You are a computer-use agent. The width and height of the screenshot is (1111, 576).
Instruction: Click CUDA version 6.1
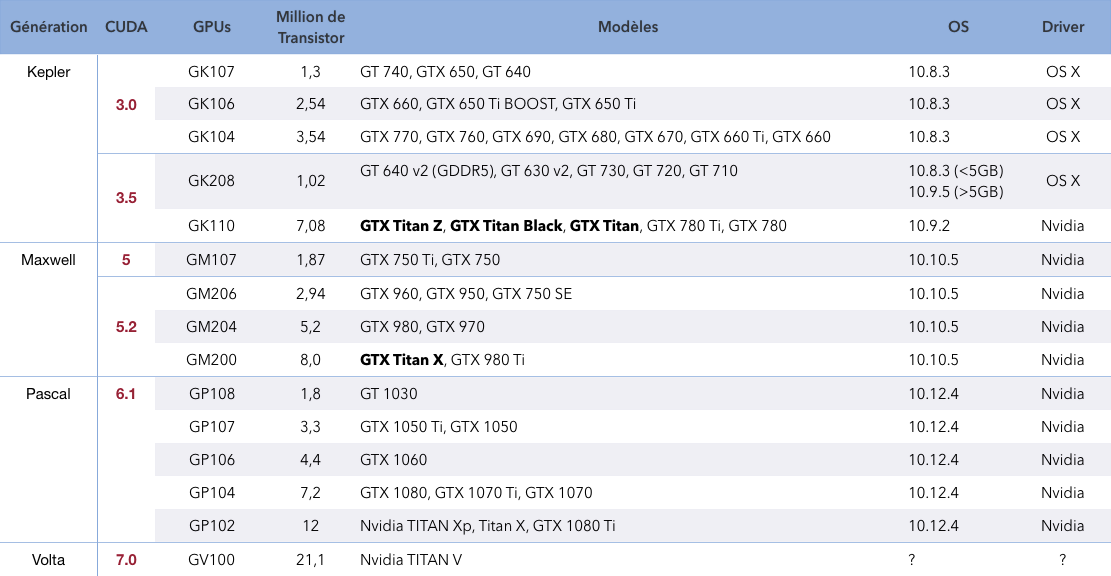pyautogui.click(x=126, y=393)
